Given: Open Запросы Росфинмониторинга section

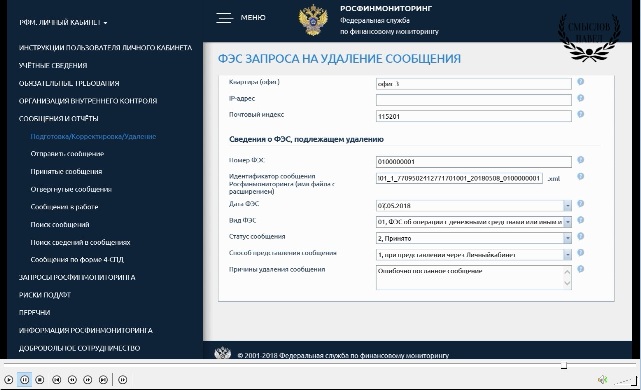Looking at the screenshot, I should coord(77,277).
